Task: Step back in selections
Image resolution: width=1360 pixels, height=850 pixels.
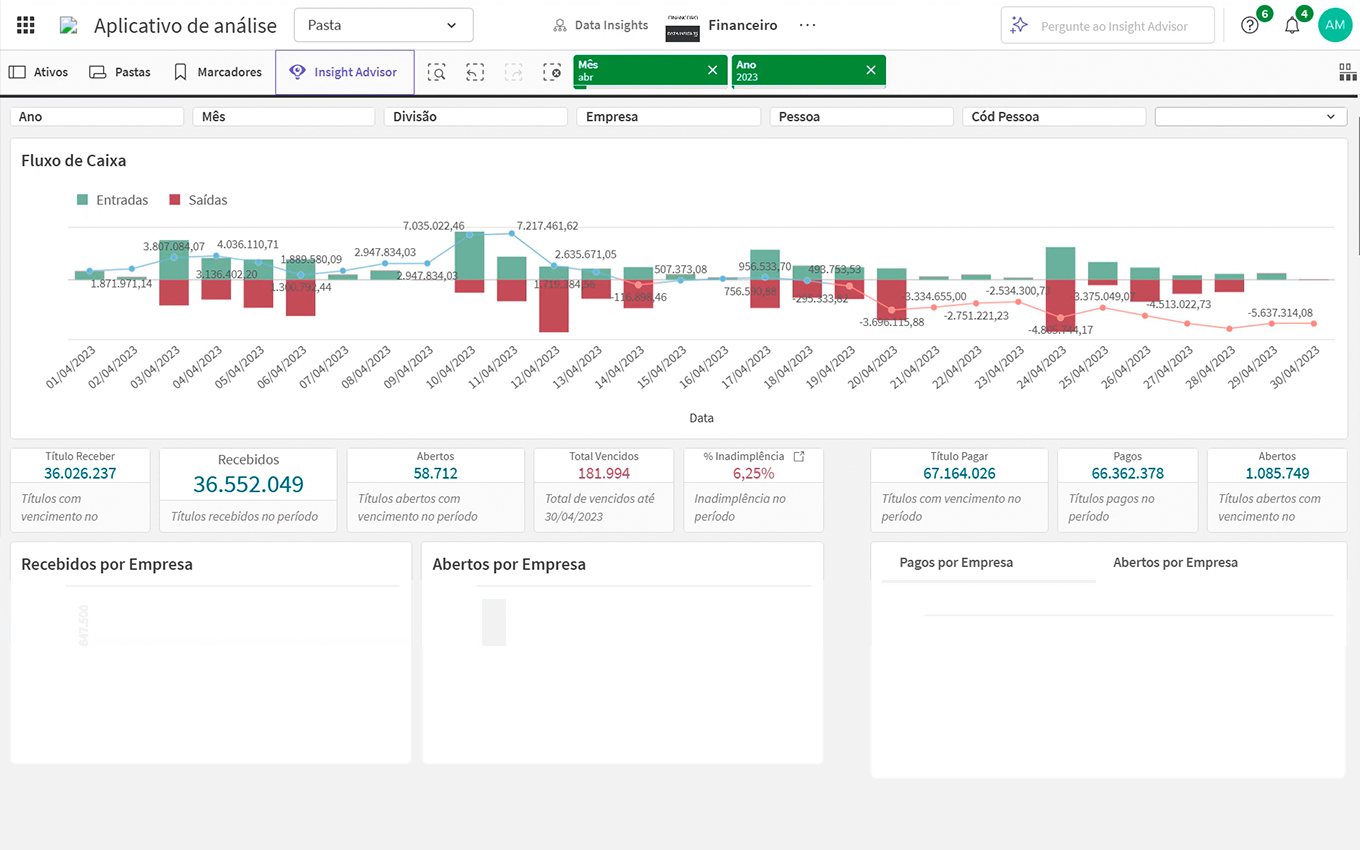Action: click(x=475, y=72)
